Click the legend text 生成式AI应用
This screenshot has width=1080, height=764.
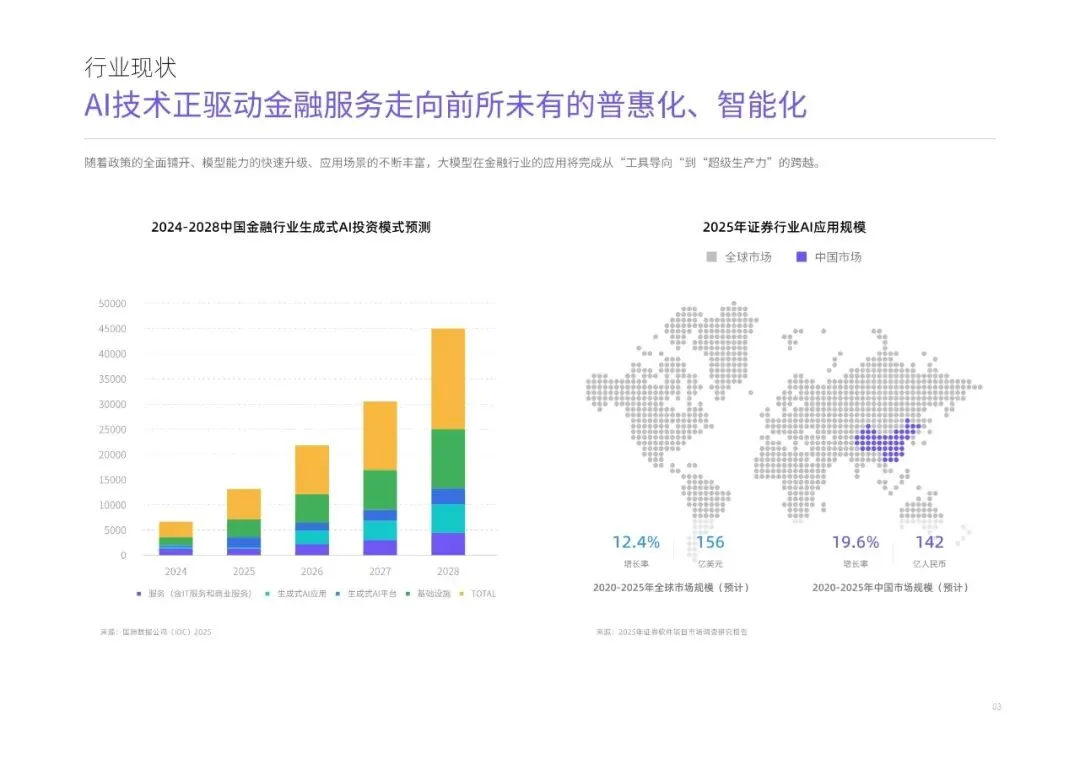302,594
